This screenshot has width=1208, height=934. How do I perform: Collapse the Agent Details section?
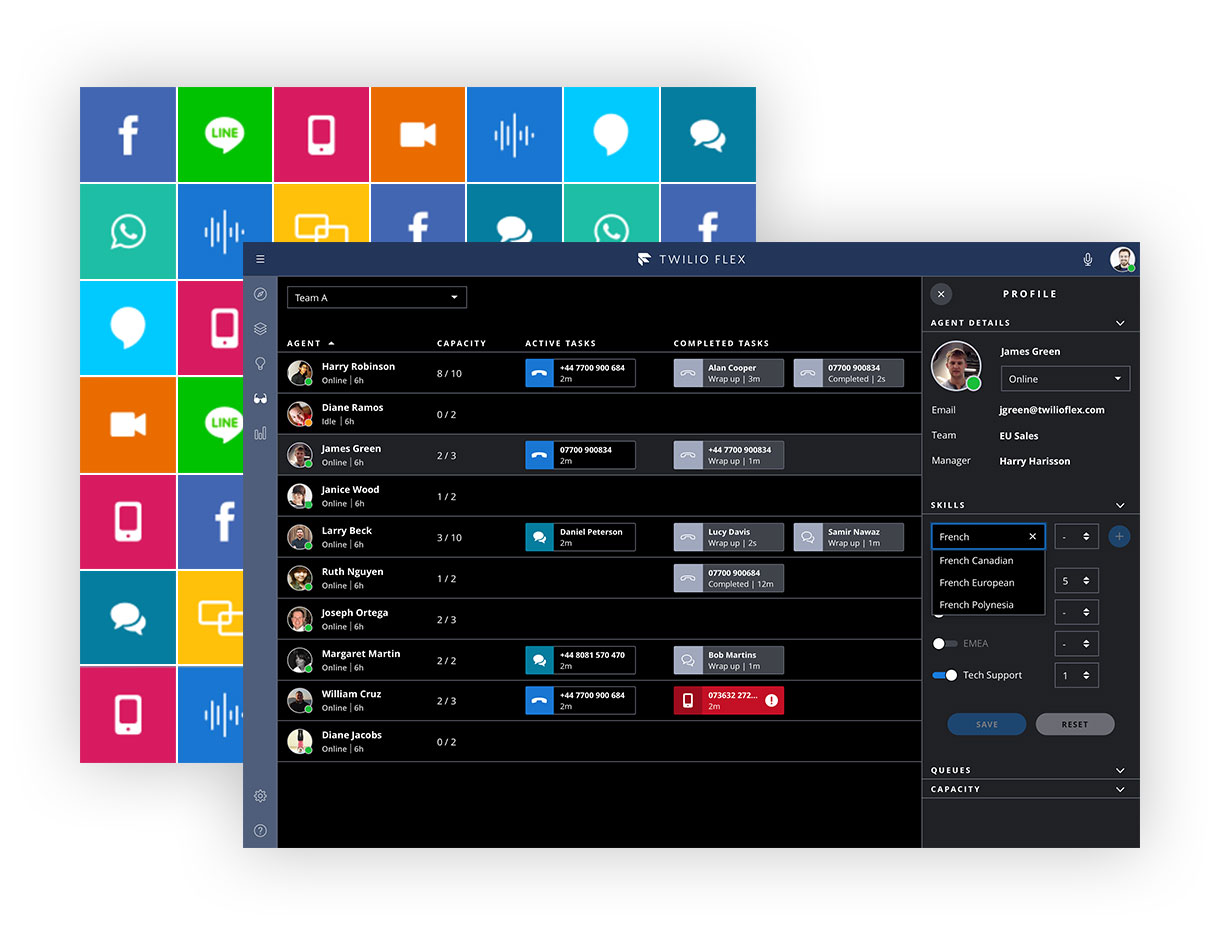(x=1120, y=323)
